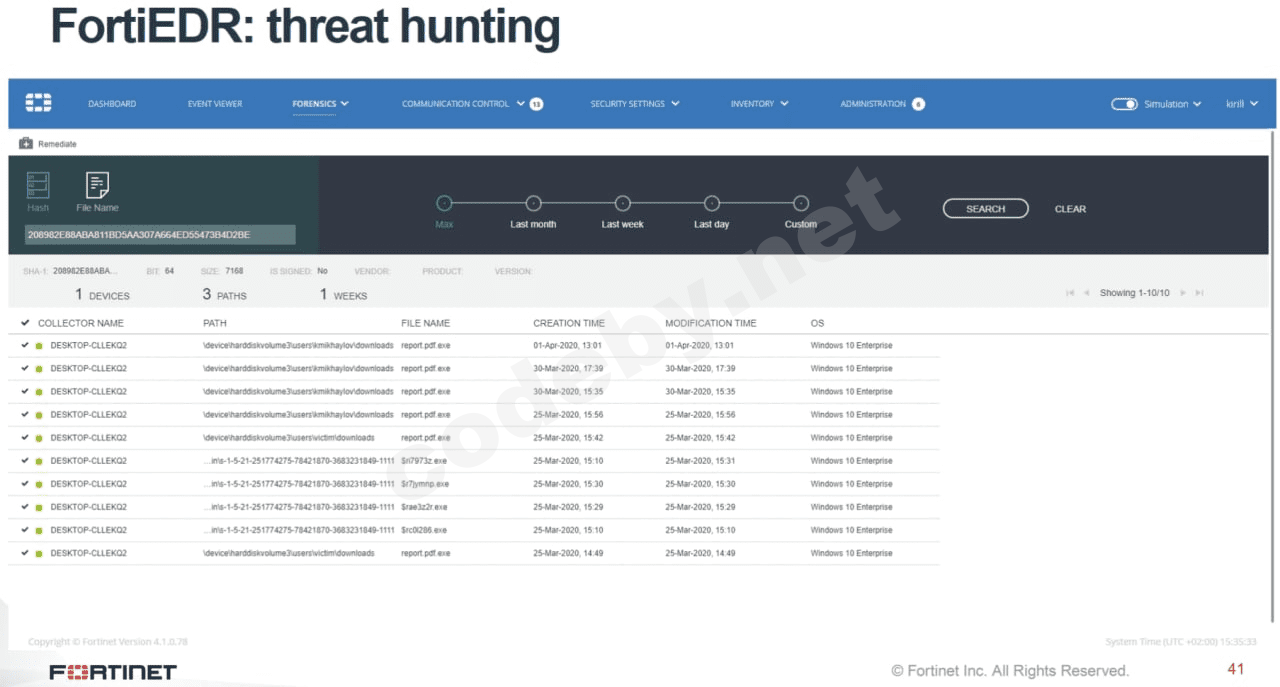Click the SHA-1 value '208982E88ABA...'
The height and width of the screenshot is (687, 1280).
(85, 271)
